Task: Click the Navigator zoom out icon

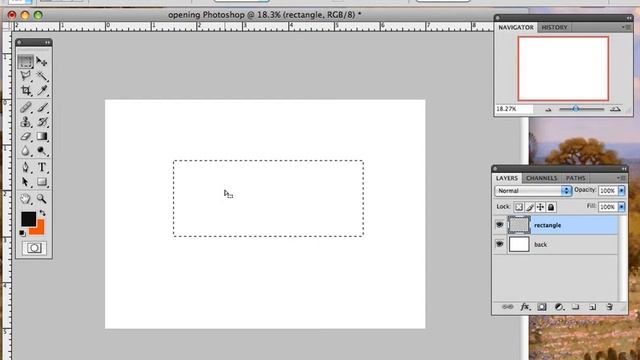Action: coord(548,109)
